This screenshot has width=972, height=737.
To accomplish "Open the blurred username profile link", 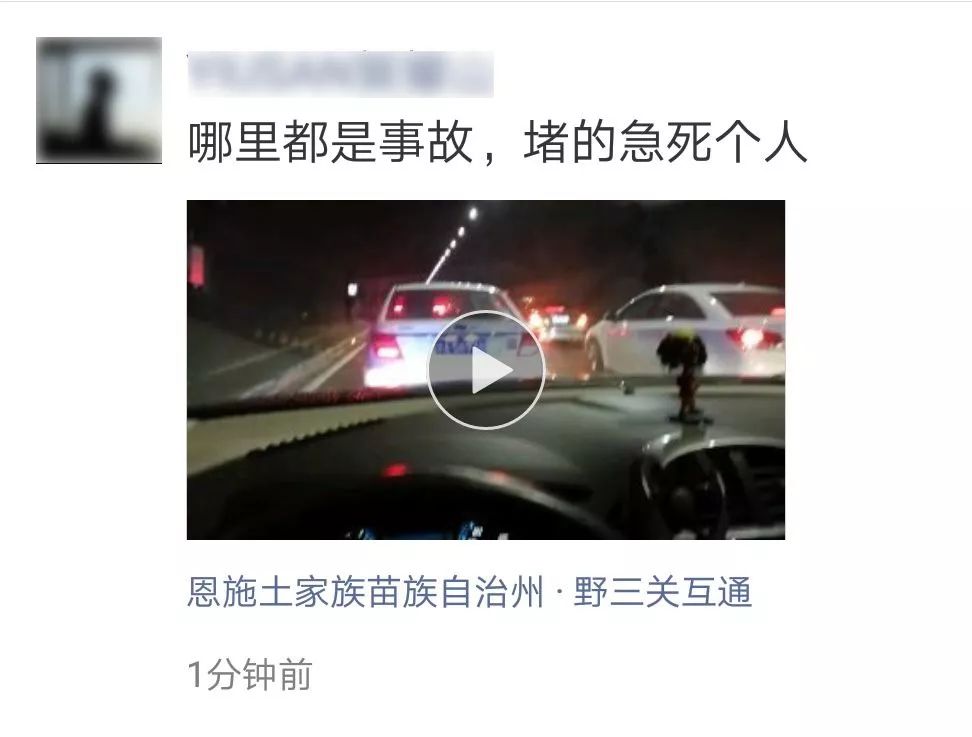I will coord(340,74).
